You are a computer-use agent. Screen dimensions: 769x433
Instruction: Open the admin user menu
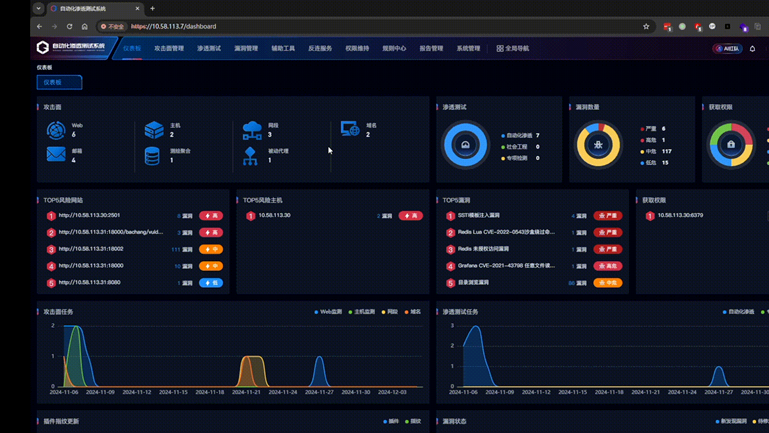point(727,48)
